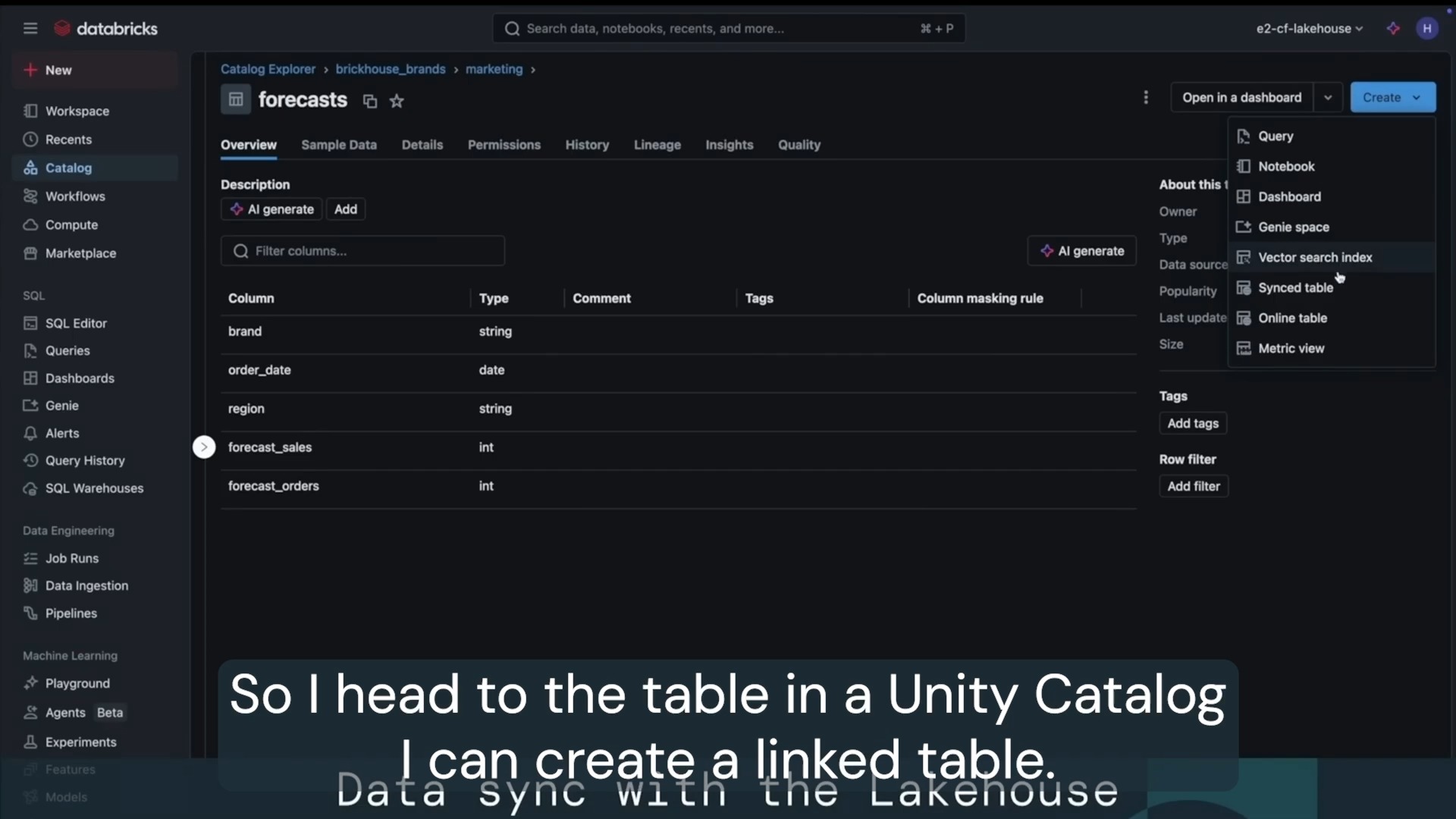The image size is (1456, 819).
Task: Copy the forecasts table name
Action: point(370,101)
